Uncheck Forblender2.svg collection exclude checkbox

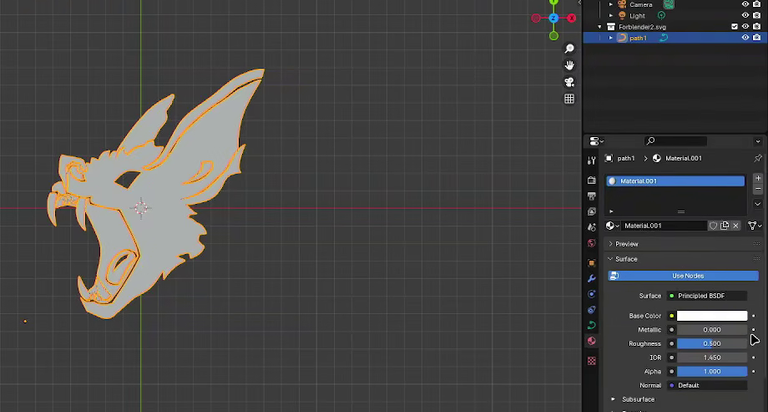tap(734, 26)
